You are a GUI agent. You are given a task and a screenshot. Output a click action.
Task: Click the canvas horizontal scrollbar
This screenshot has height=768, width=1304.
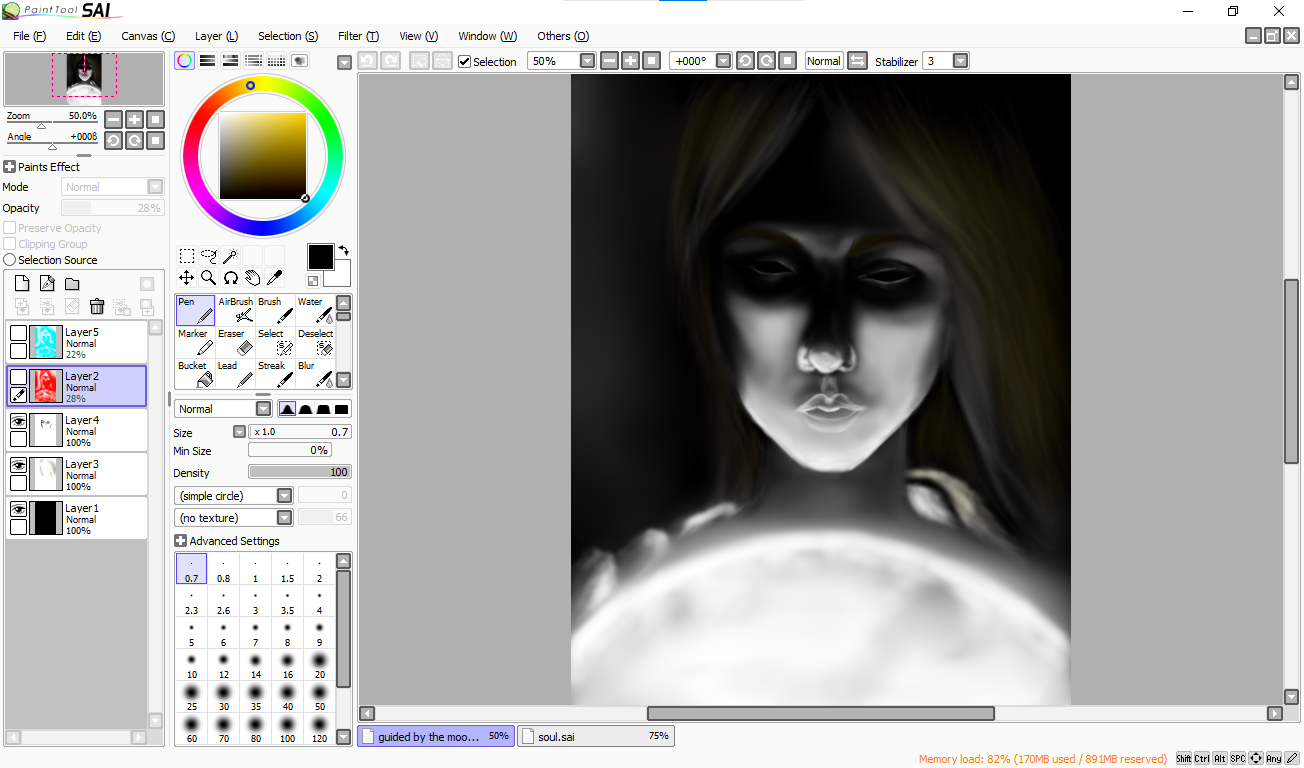820,713
